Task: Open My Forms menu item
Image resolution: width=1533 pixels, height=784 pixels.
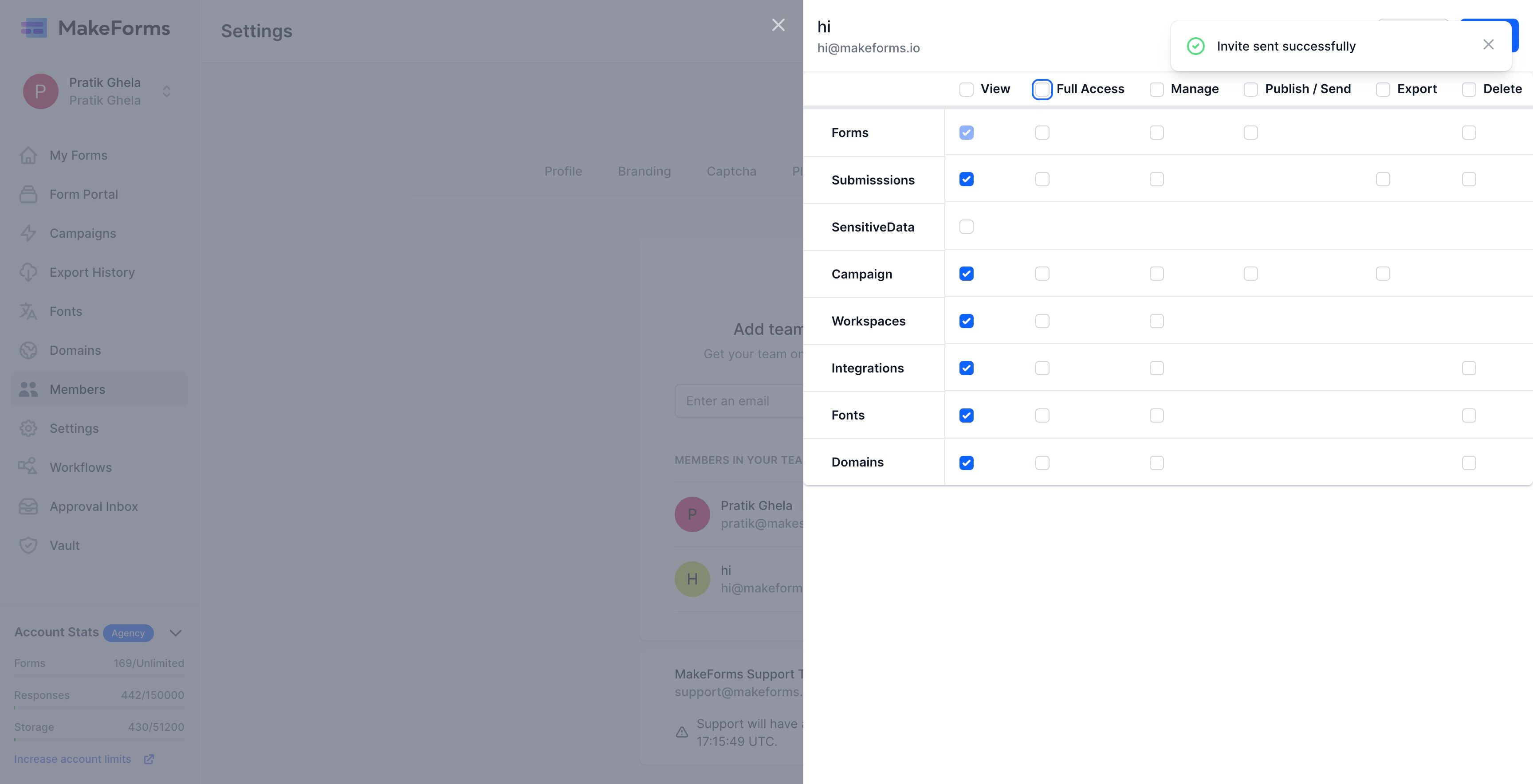Action: (99, 155)
